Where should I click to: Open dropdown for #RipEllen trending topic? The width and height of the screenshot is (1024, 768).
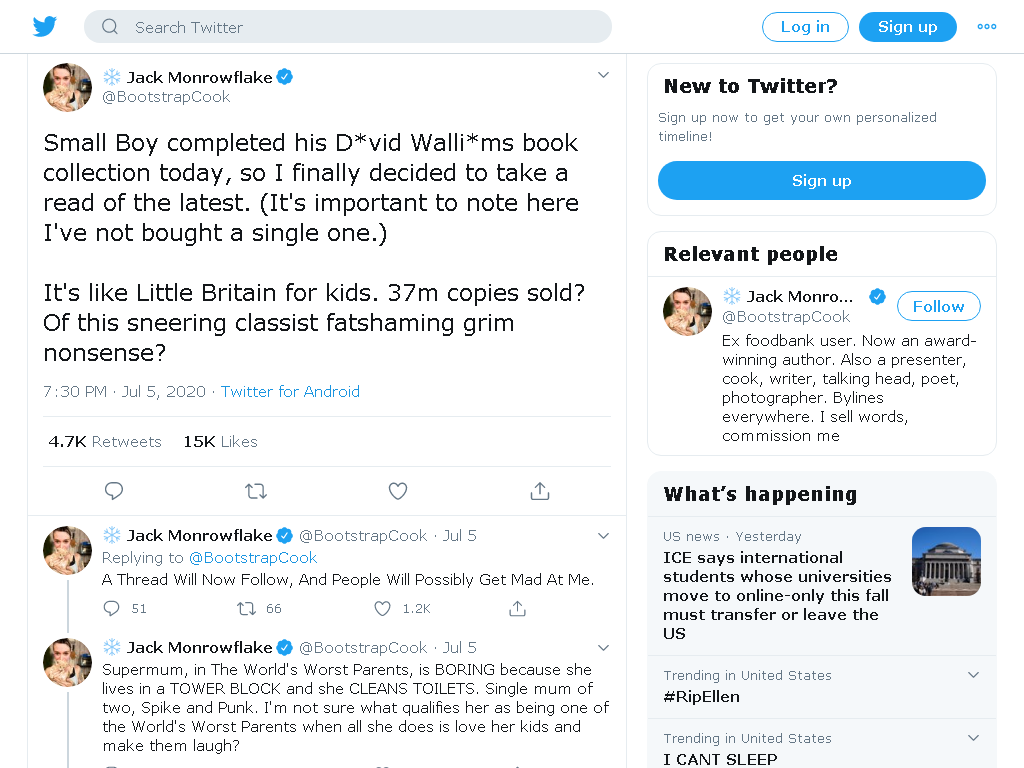pos(973,675)
